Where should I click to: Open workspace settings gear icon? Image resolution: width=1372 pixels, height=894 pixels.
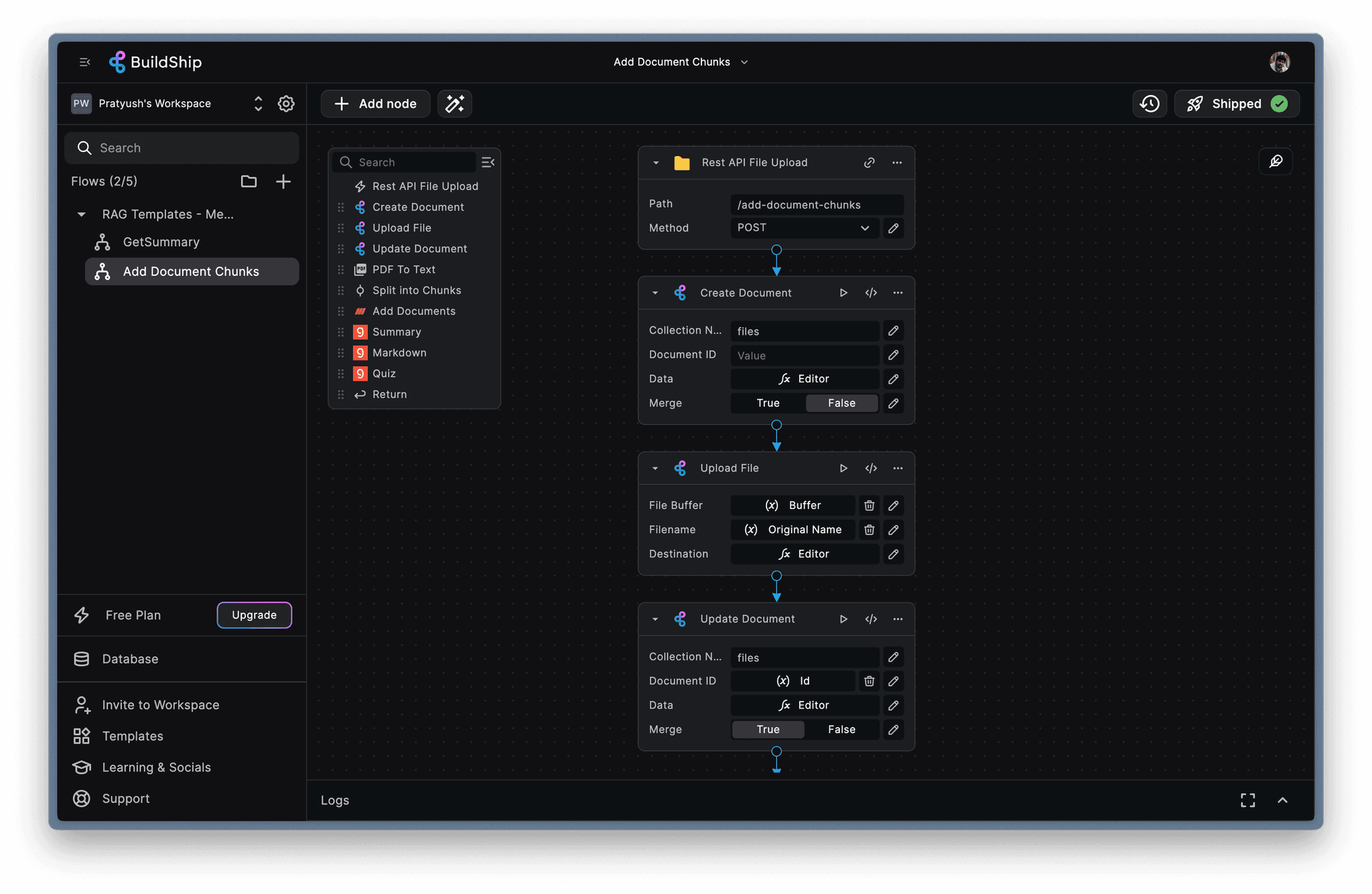(x=286, y=104)
